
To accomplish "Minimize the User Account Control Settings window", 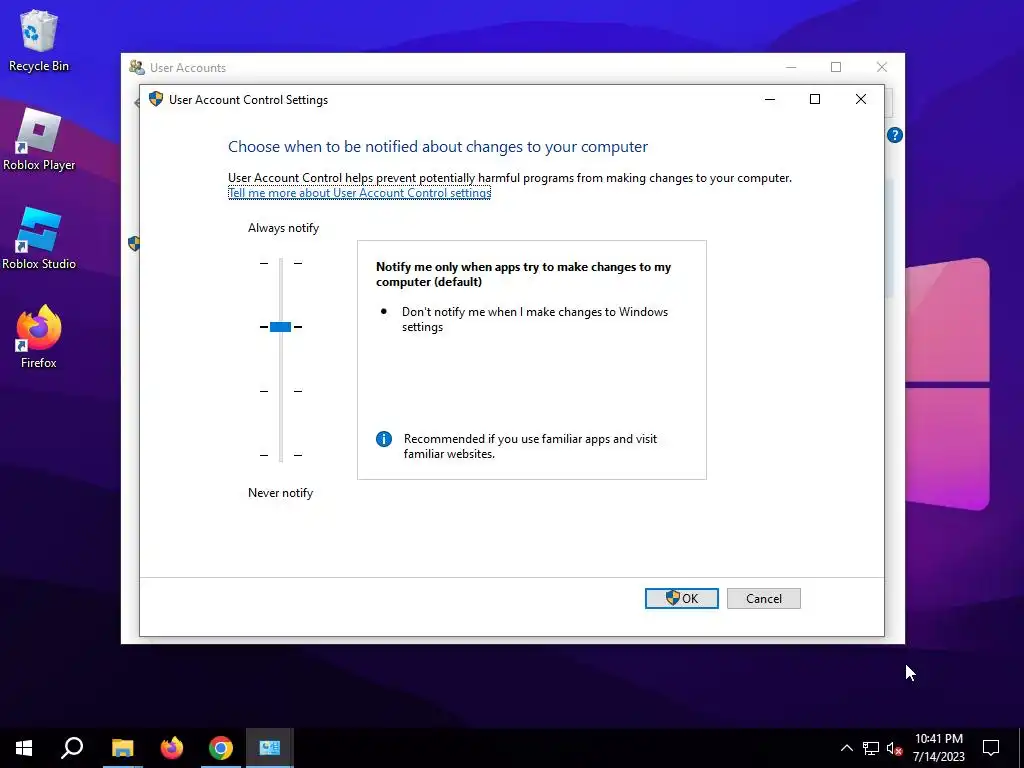I will pos(770,99).
